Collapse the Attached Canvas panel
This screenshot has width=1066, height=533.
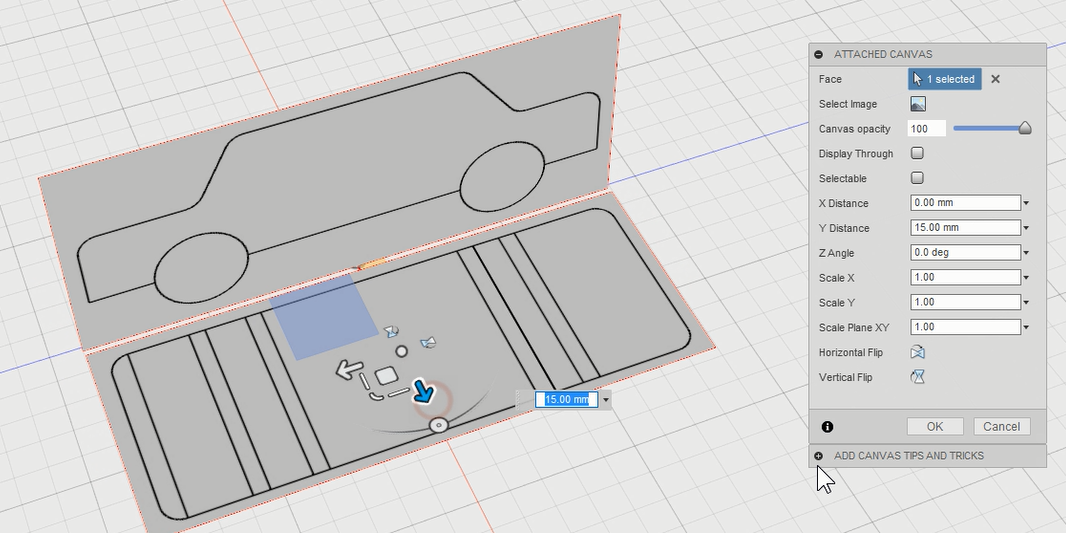[819, 54]
